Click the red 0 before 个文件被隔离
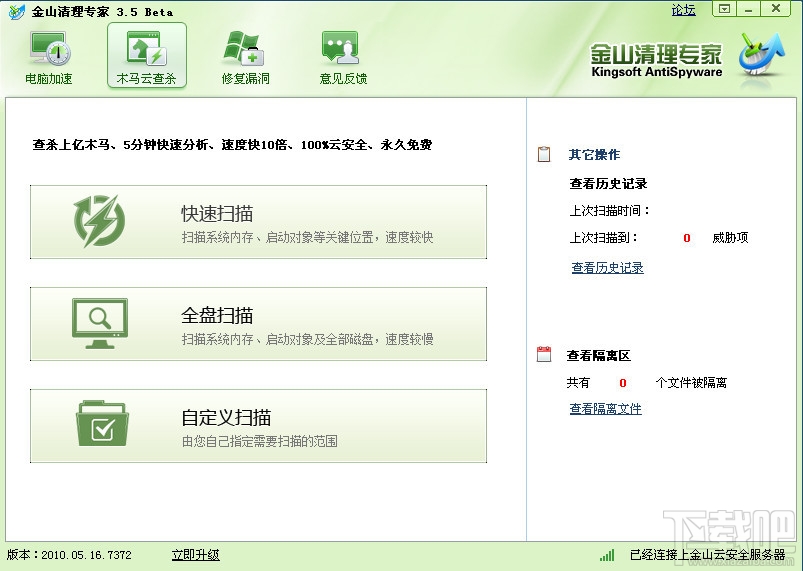This screenshot has height=571, width=803. (623, 383)
